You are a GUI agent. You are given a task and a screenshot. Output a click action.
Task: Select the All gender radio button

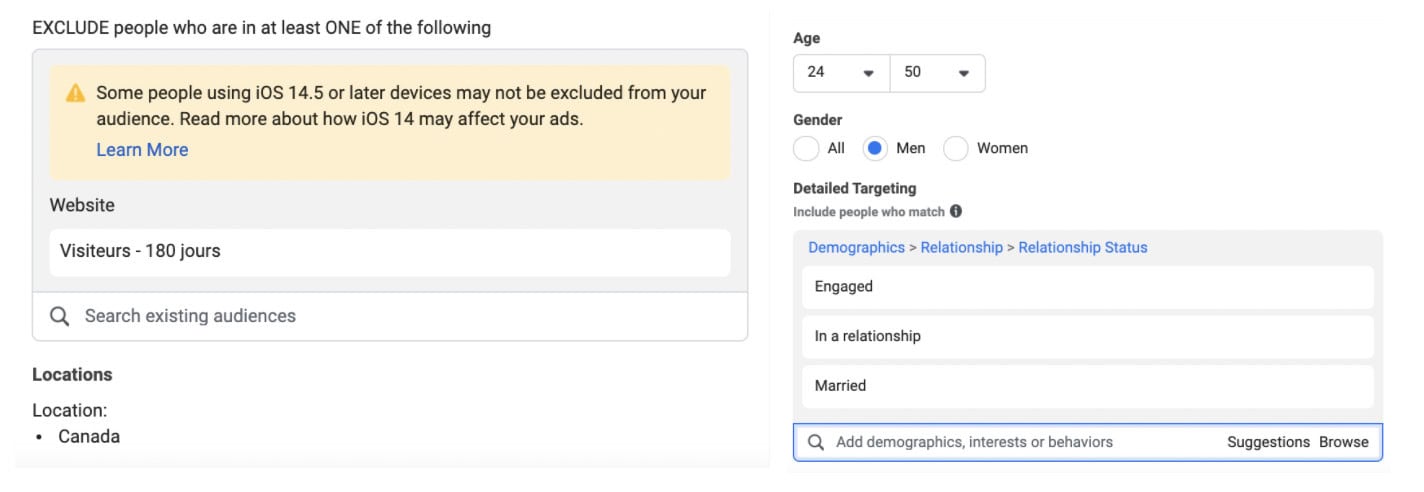click(806, 149)
